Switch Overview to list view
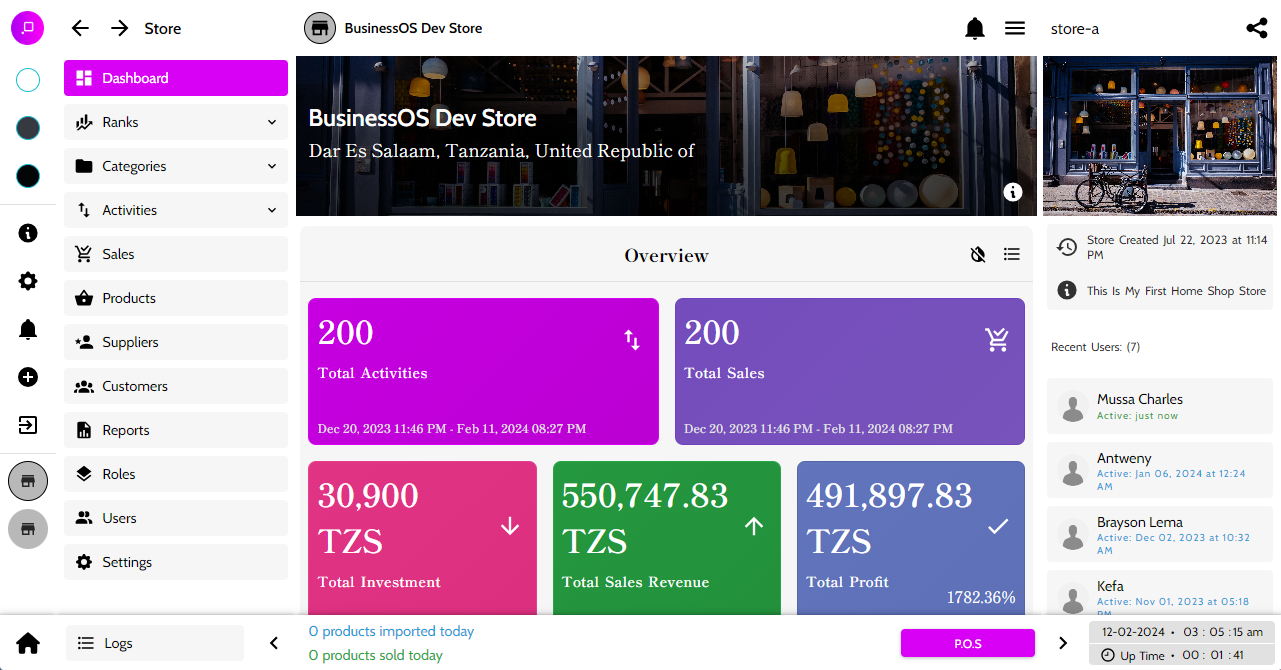The height and width of the screenshot is (670, 1281). pyautogui.click(x=1012, y=255)
